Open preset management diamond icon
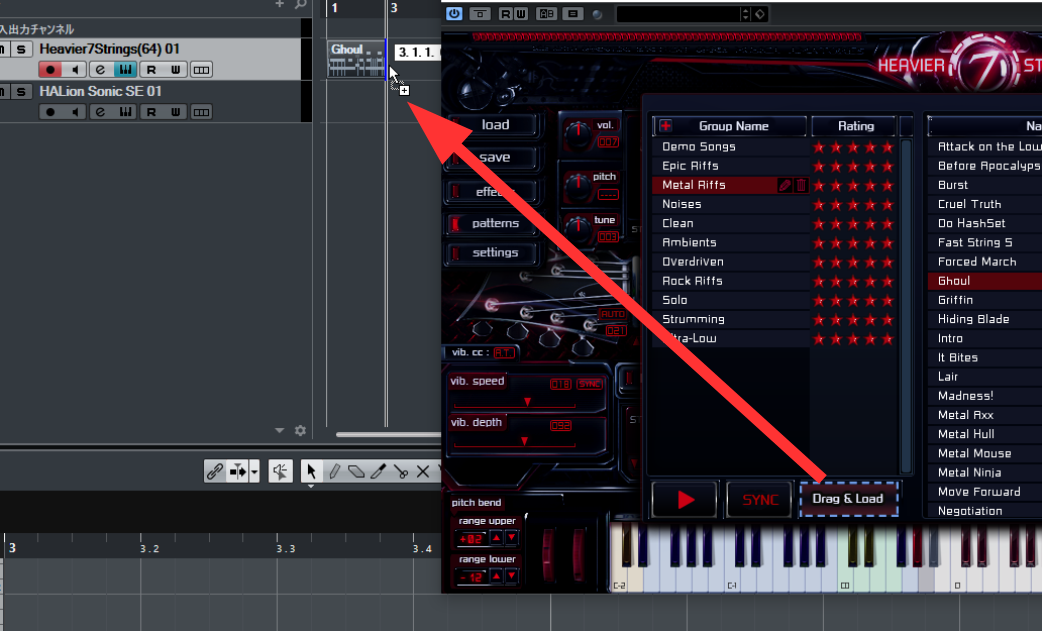Image resolution: width=1042 pixels, height=631 pixels. click(760, 14)
